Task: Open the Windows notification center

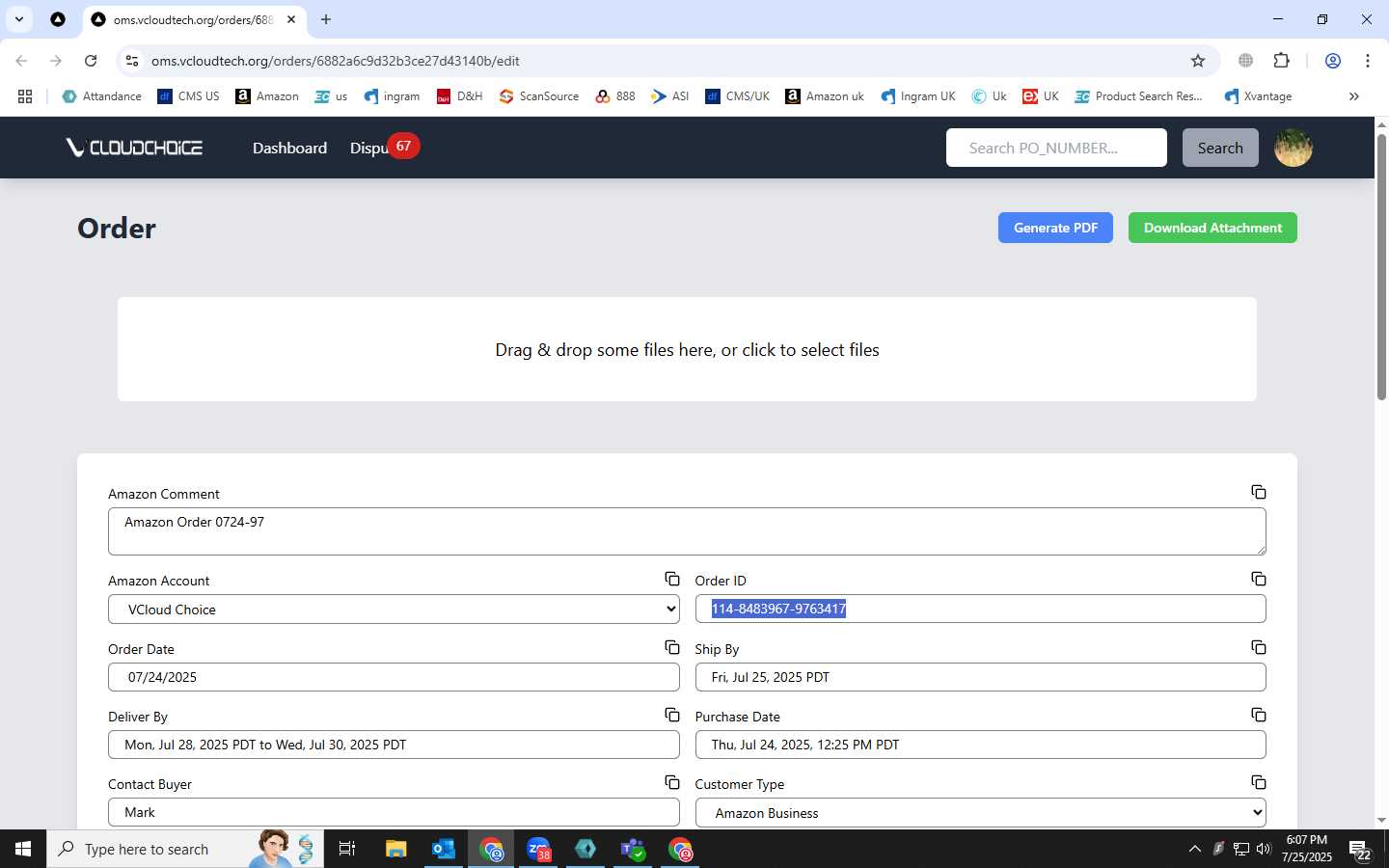Action: (1360, 850)
